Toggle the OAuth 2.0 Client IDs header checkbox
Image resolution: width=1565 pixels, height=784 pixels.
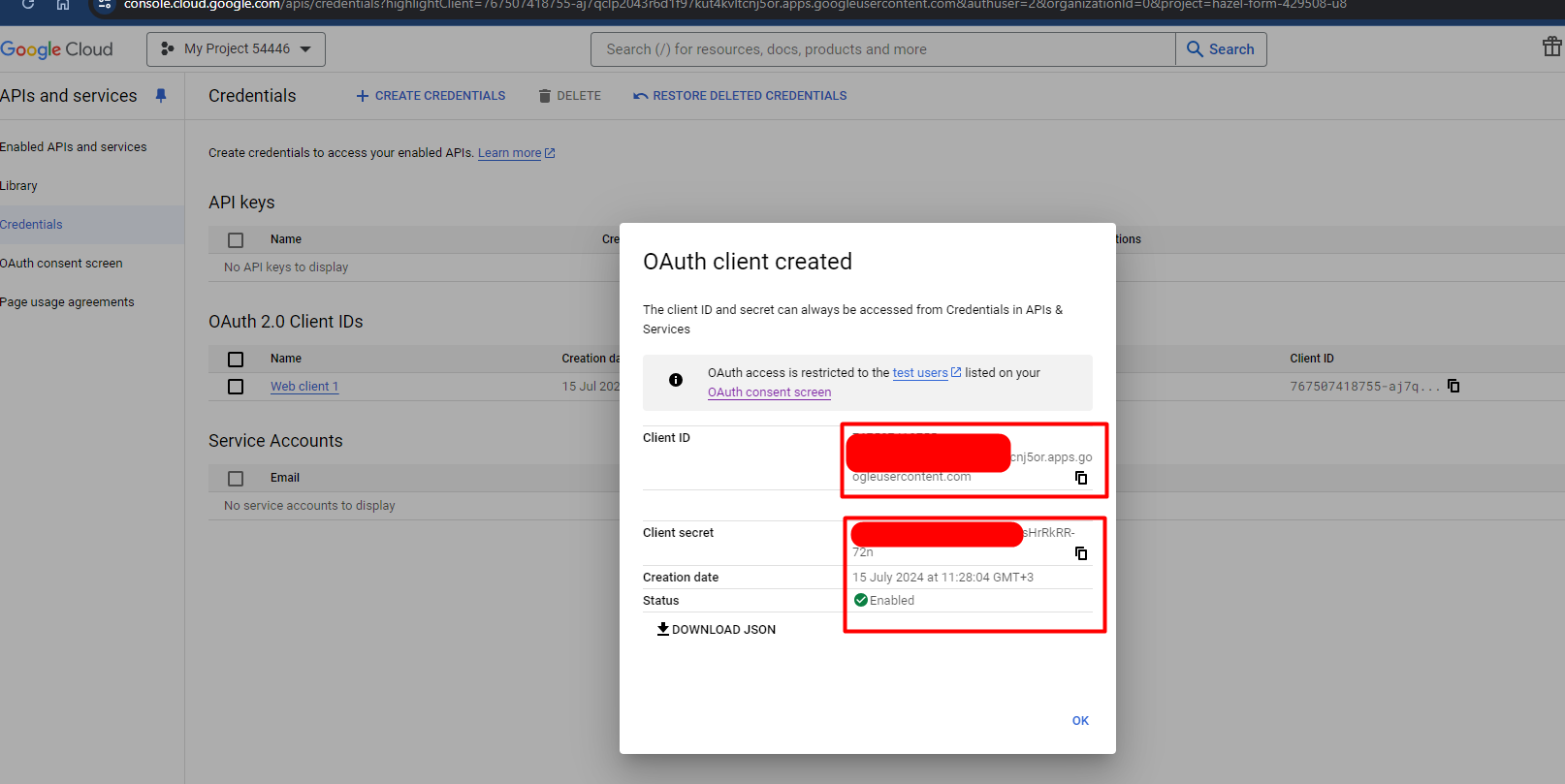(x=236, y=360)
